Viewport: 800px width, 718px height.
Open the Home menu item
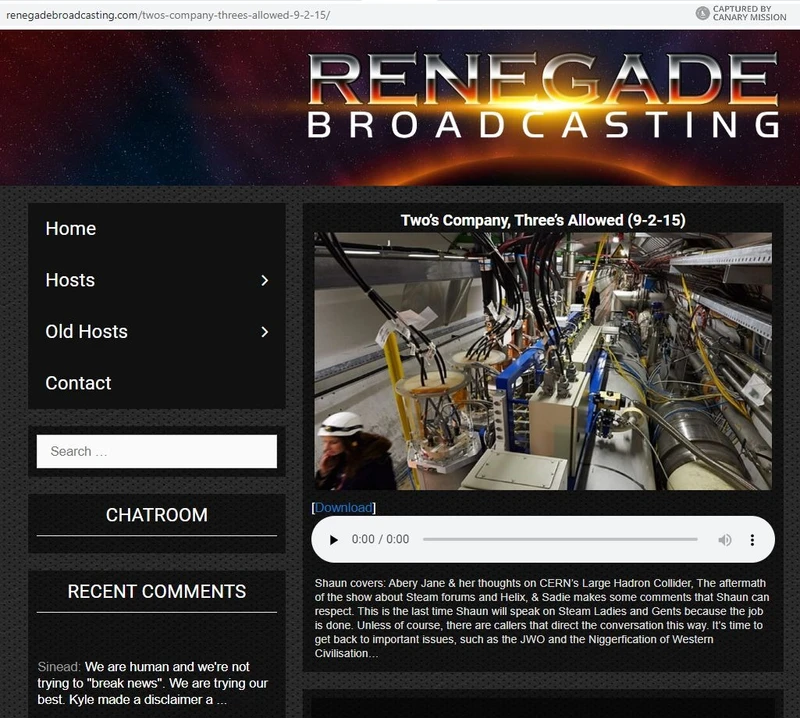pyautogui.click(x=70, y=228)
